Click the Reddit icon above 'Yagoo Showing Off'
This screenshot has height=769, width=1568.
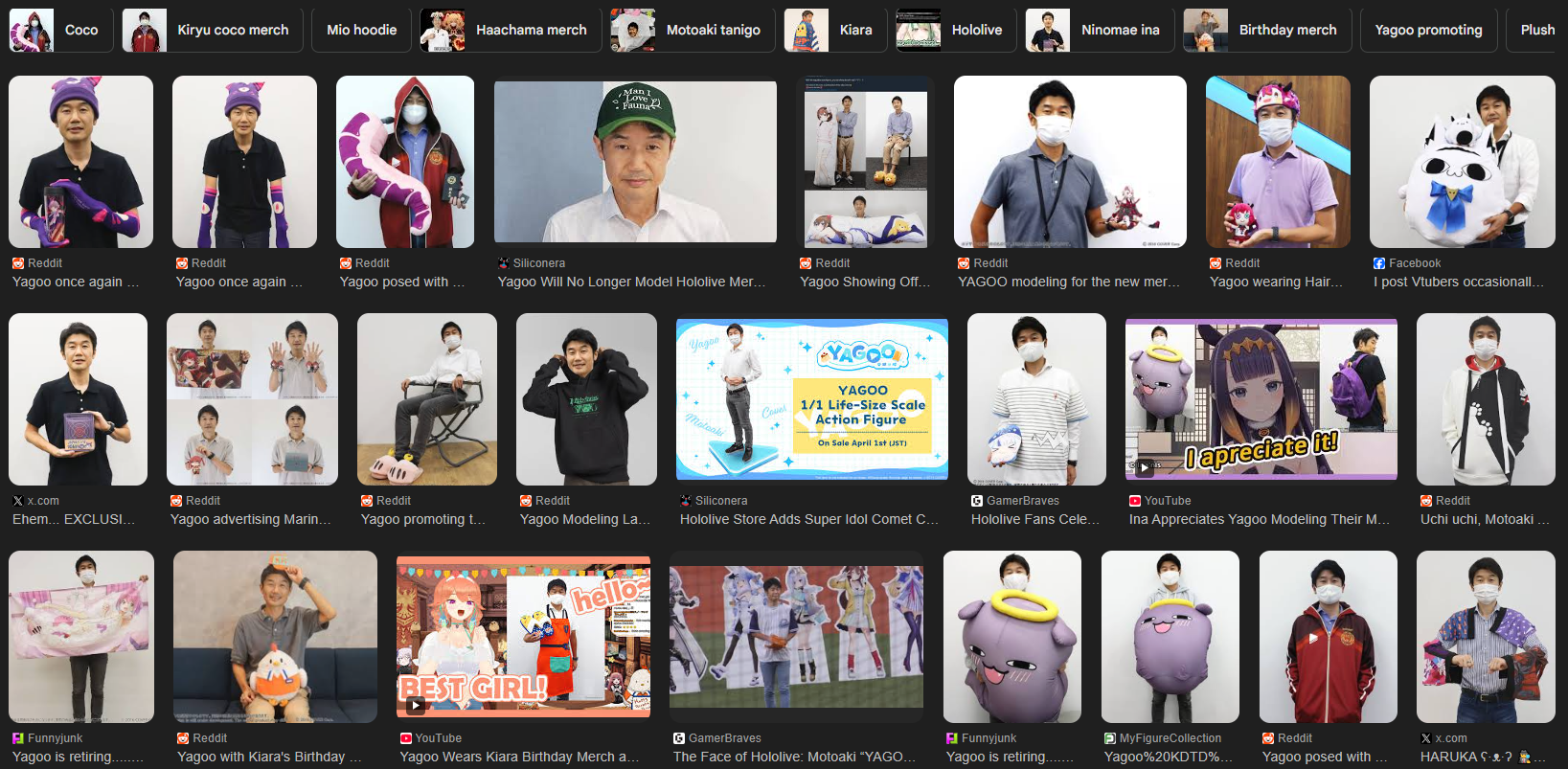(807, 263)
